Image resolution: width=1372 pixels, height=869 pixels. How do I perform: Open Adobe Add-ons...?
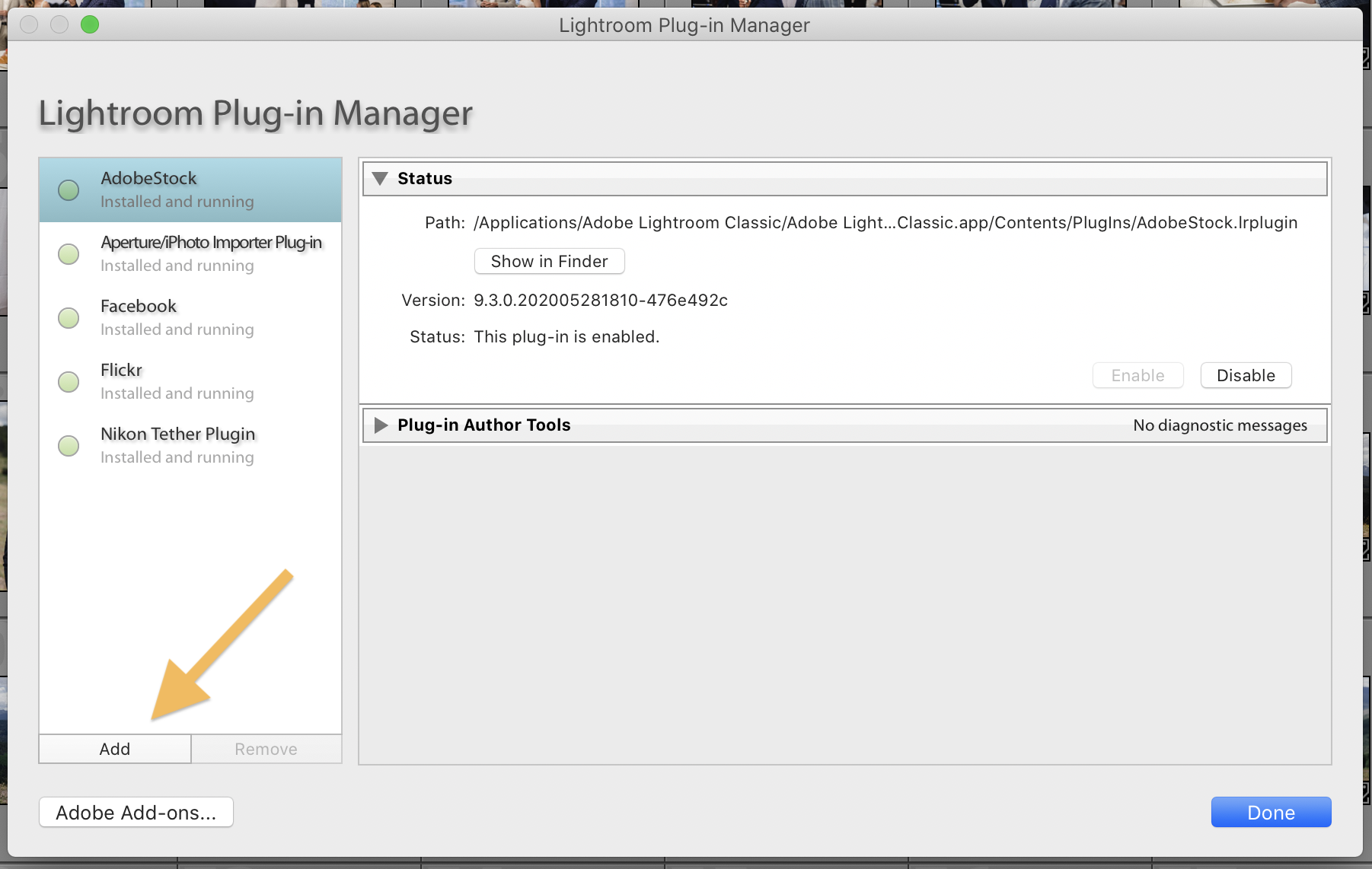pos(136,812)
